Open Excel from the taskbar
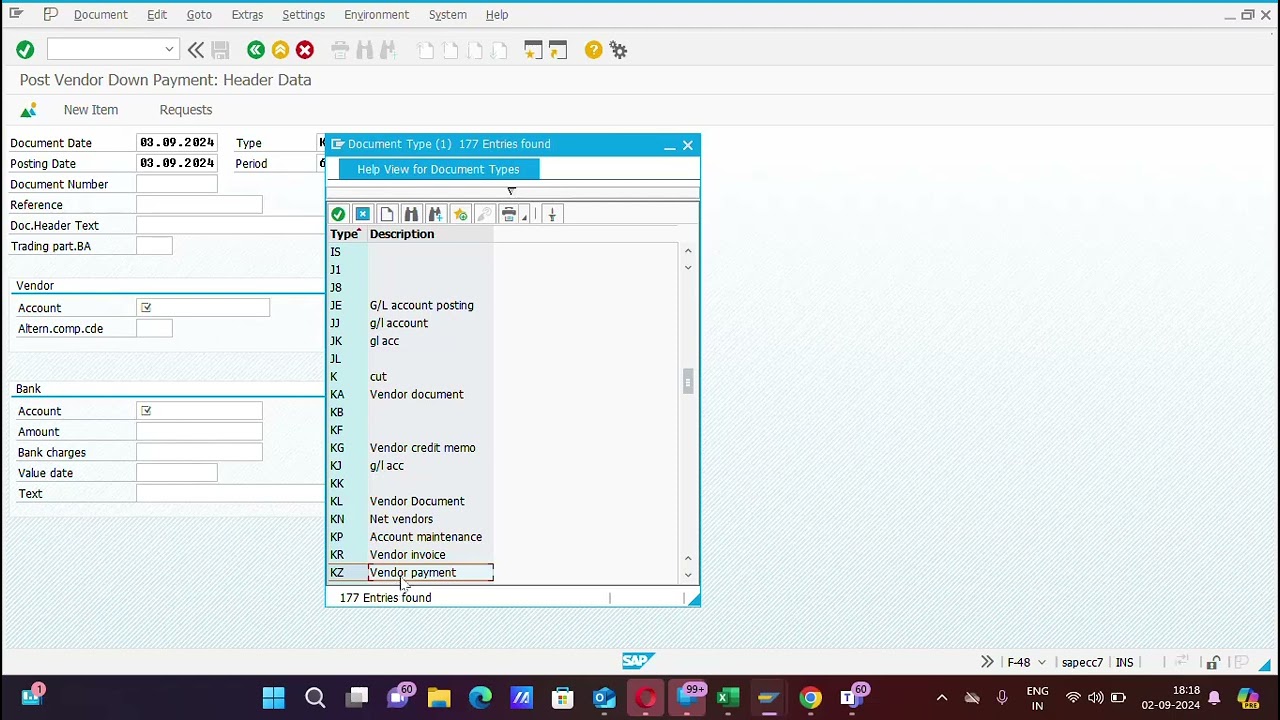Viewport: 1280px width, 720px height. click(x=727, y=697)
